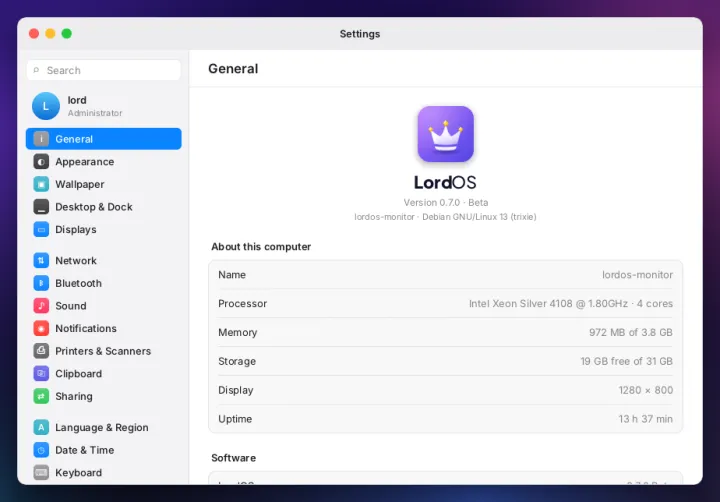The height and width of the screenshot is (502, 720).
Task: Click the Settings window title
Action: pos(360,34)
